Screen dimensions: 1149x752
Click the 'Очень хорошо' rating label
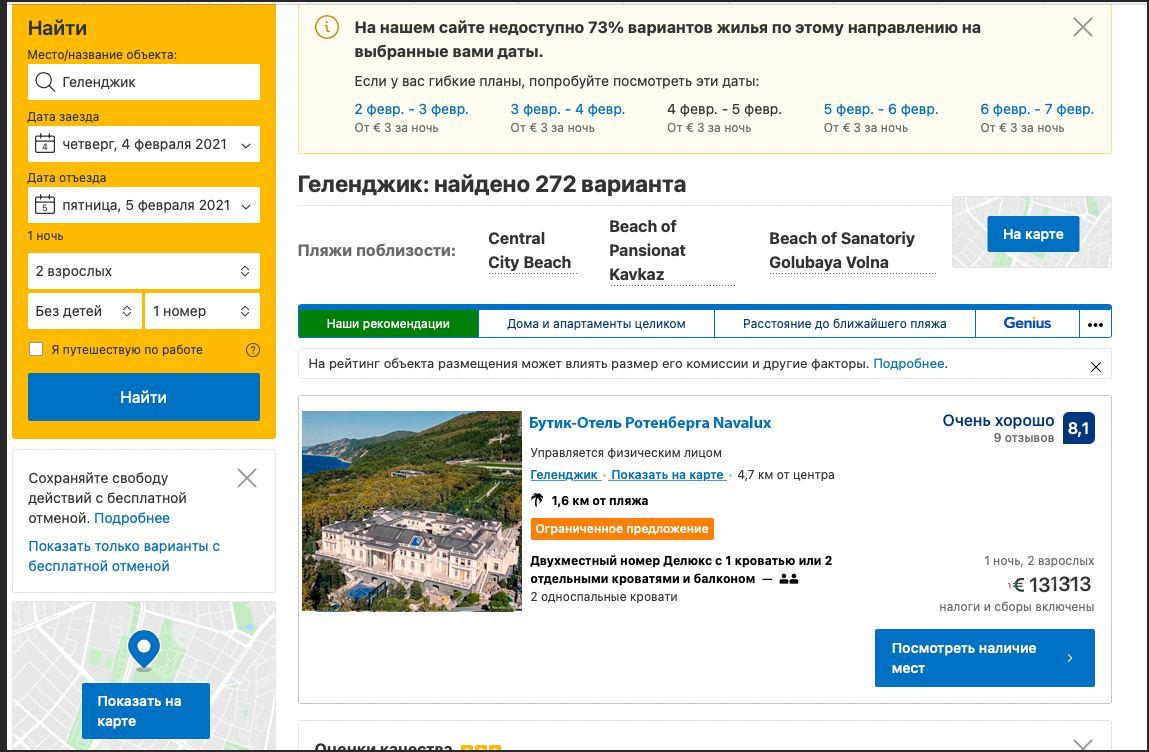998,421
